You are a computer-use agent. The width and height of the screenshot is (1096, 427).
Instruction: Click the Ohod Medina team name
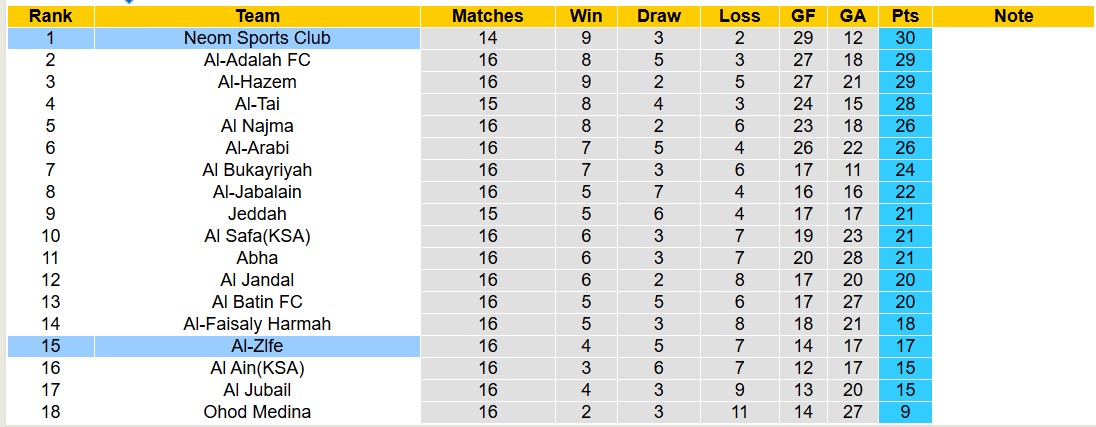click(257, 412)
